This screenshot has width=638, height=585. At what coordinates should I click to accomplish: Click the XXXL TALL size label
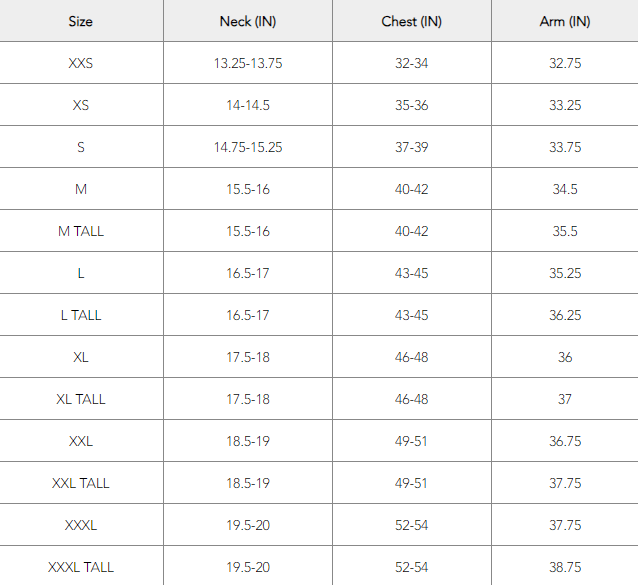(x=81, y=567)
